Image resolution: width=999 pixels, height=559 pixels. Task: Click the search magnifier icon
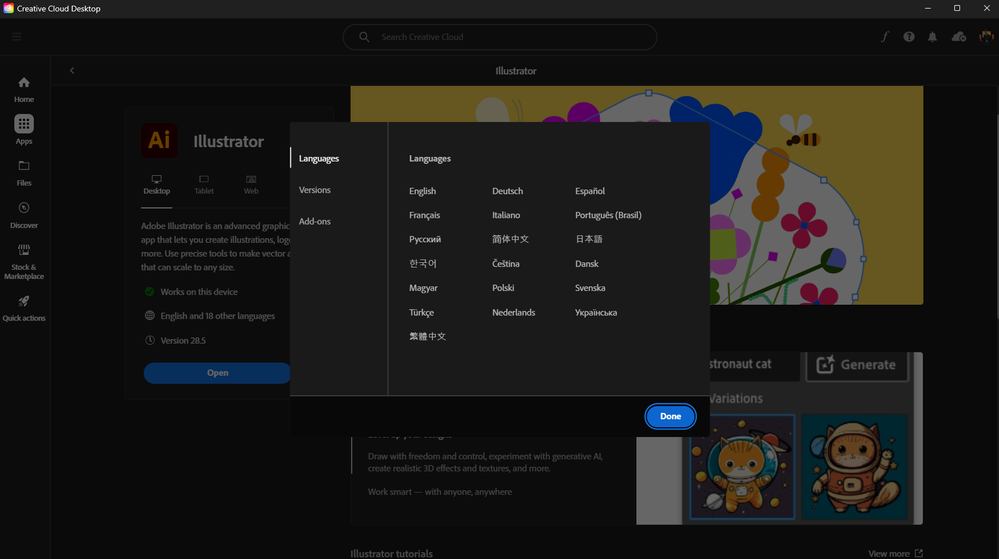click(364, 37)
